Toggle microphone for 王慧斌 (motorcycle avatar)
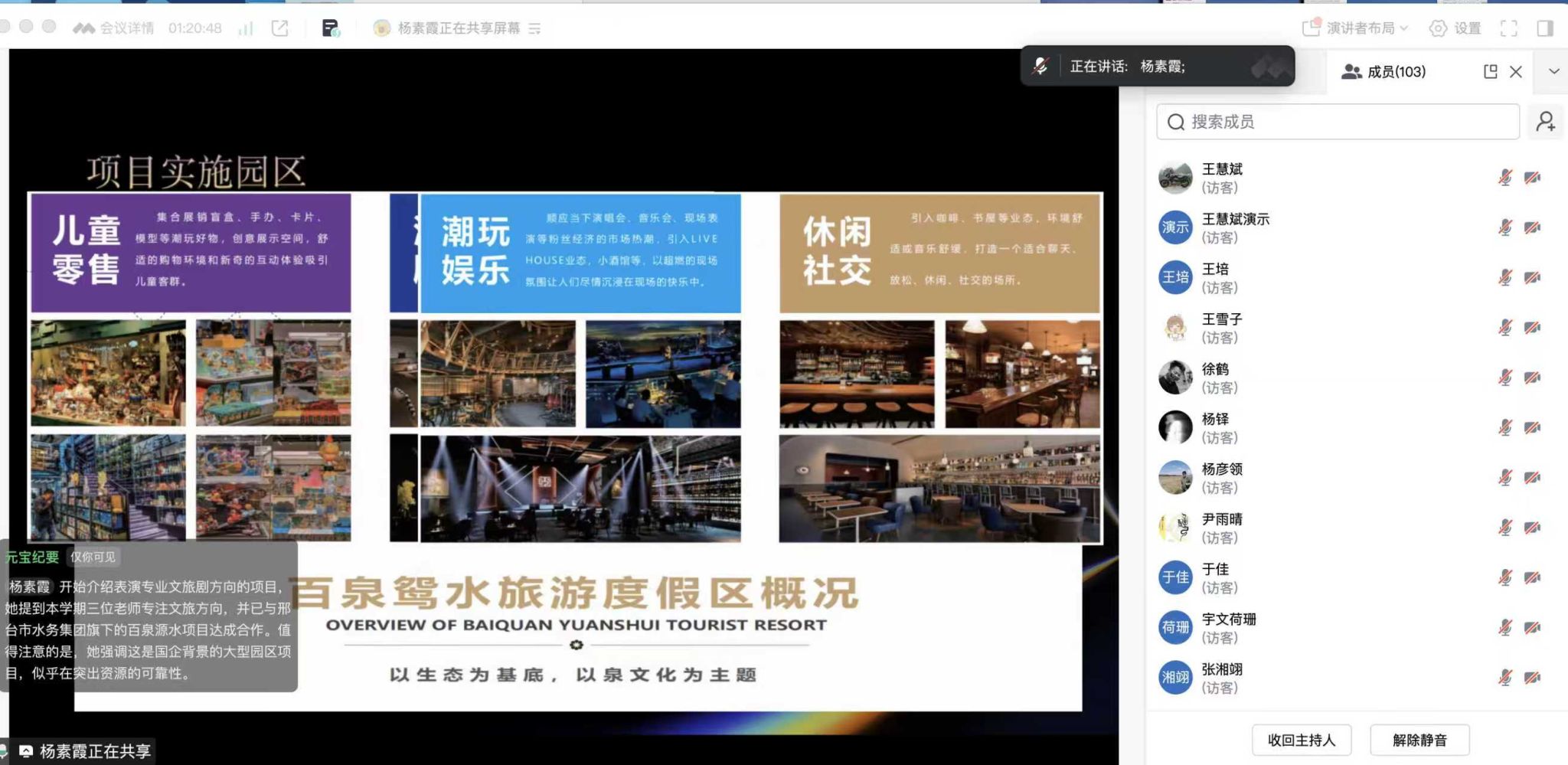This screenshot has height=765, width=1568. point(1505,178)
